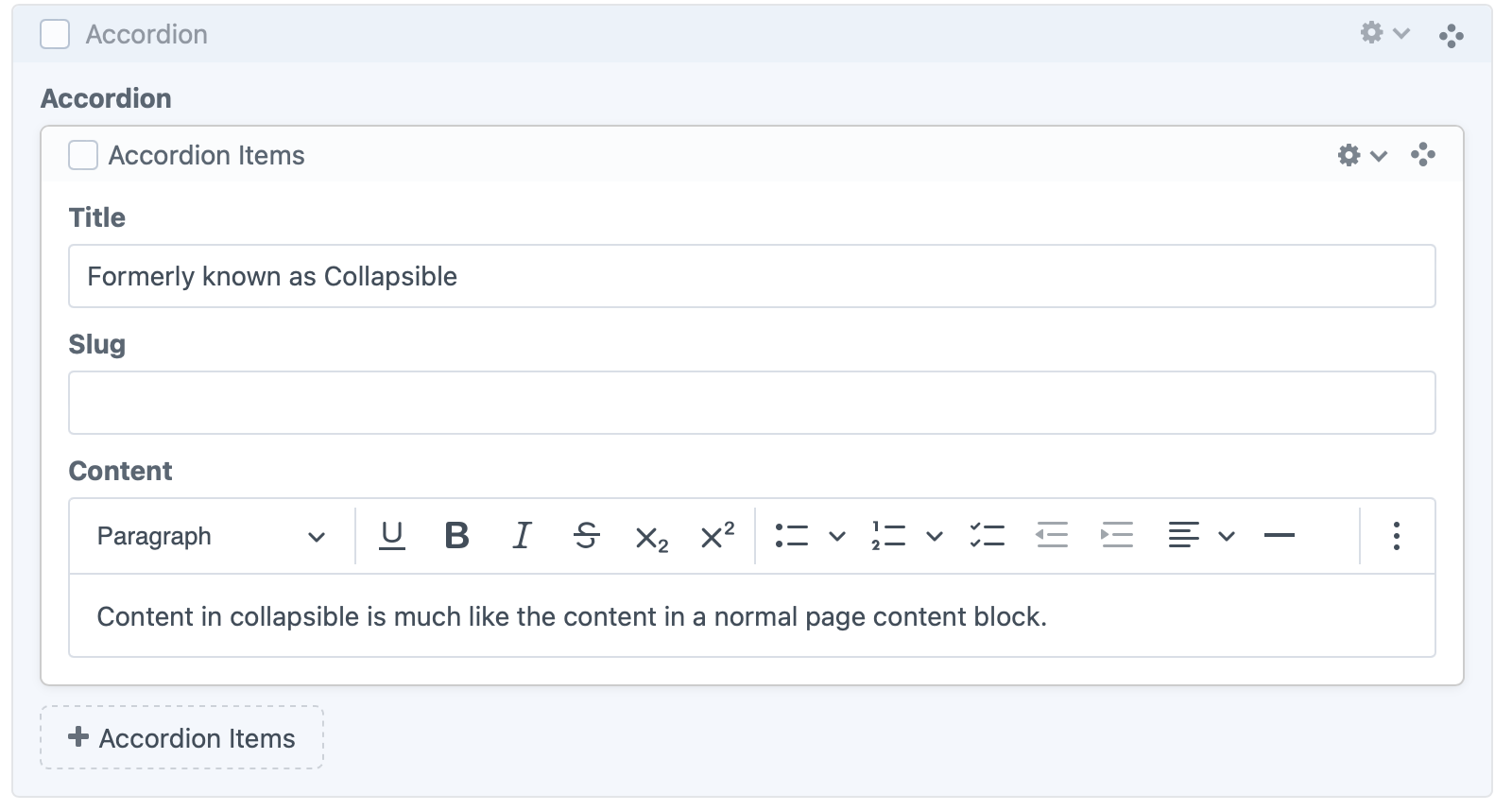Expand the bulleted list style options
The width and height of the screenshot is (1512, 811).
tap(836, 536)
